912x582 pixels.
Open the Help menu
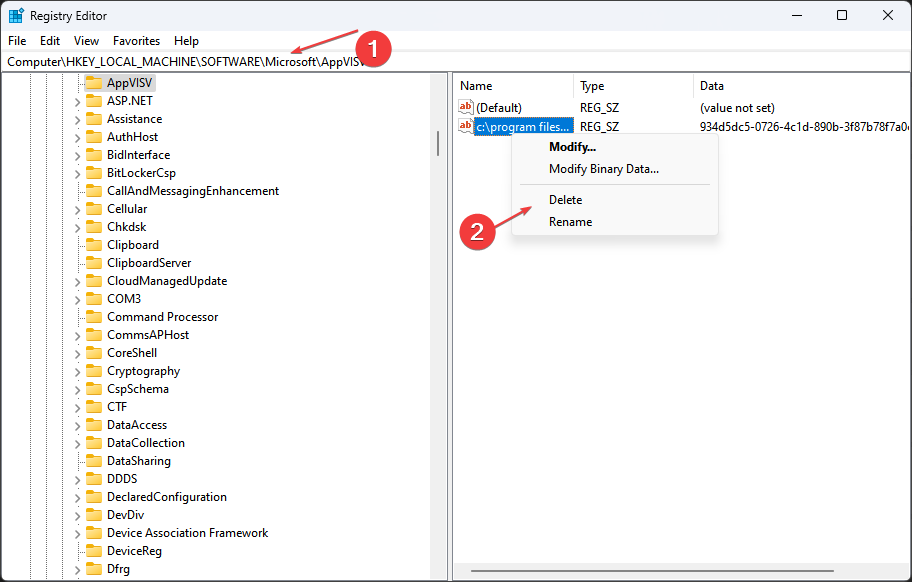(186, 41)
